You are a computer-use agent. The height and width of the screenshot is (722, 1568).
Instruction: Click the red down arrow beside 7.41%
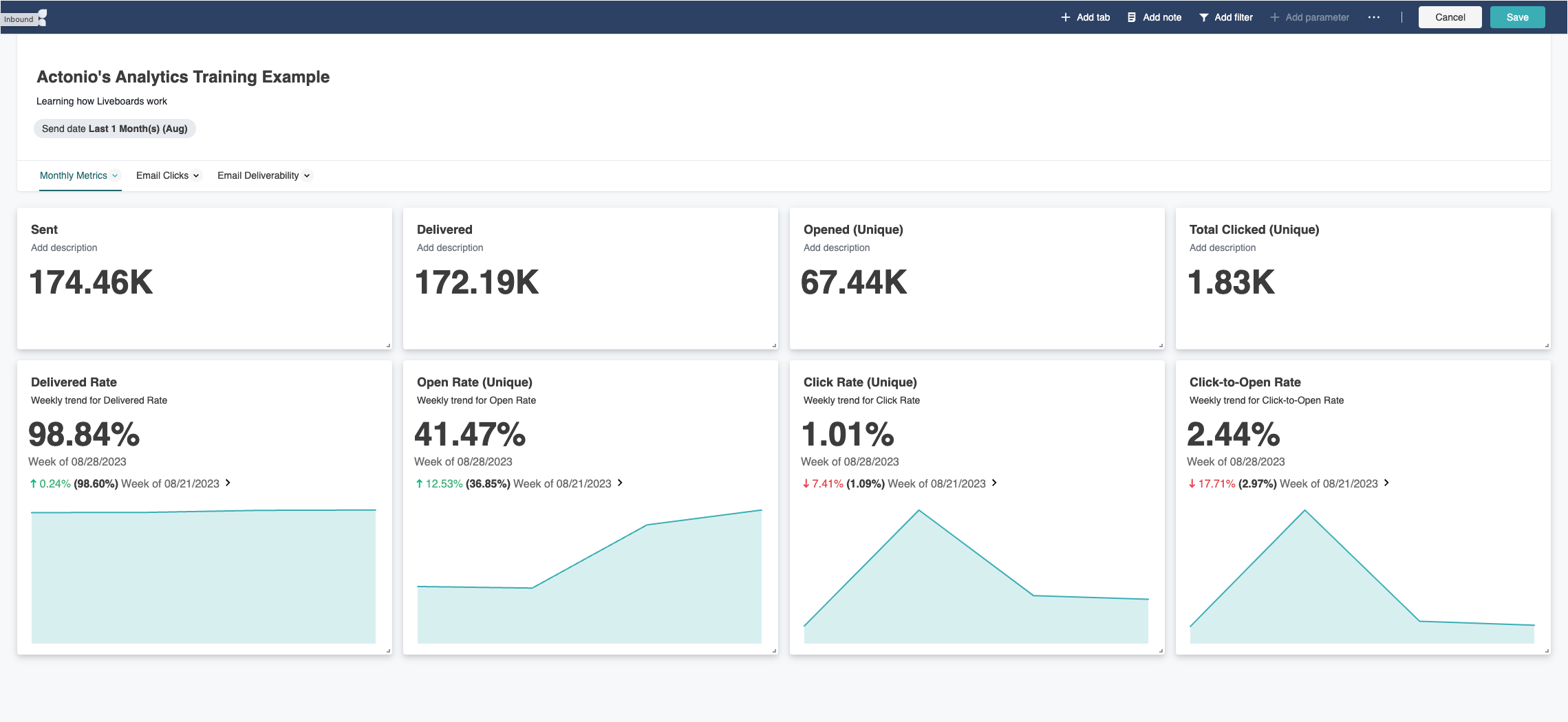tap(806, 483)
